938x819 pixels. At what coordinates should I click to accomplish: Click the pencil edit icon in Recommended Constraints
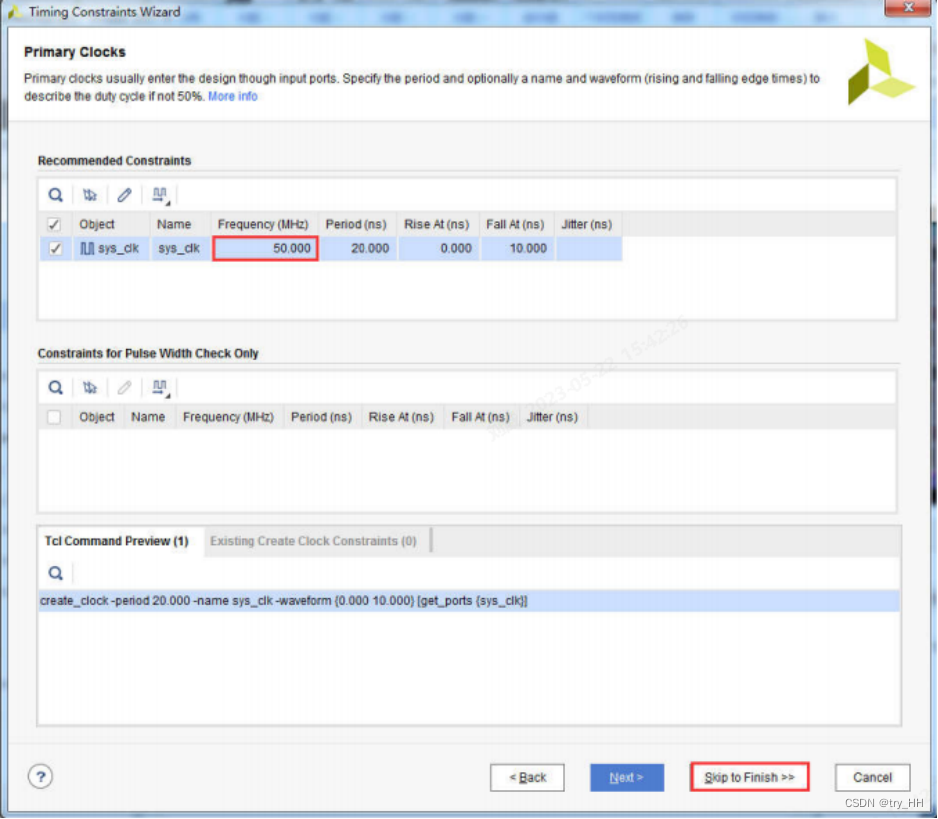(124, 195)
